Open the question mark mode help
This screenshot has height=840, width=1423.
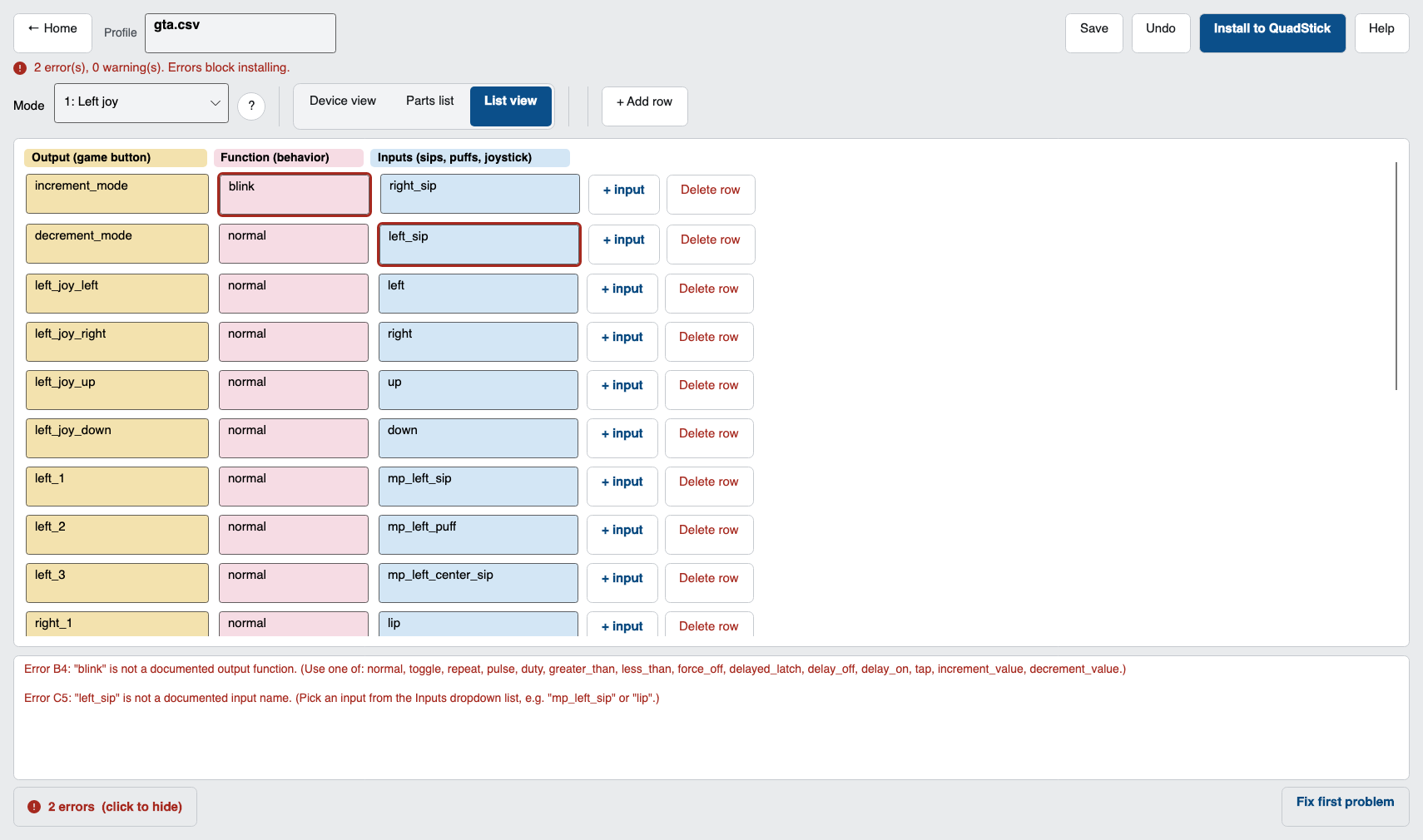coord(251,106)
